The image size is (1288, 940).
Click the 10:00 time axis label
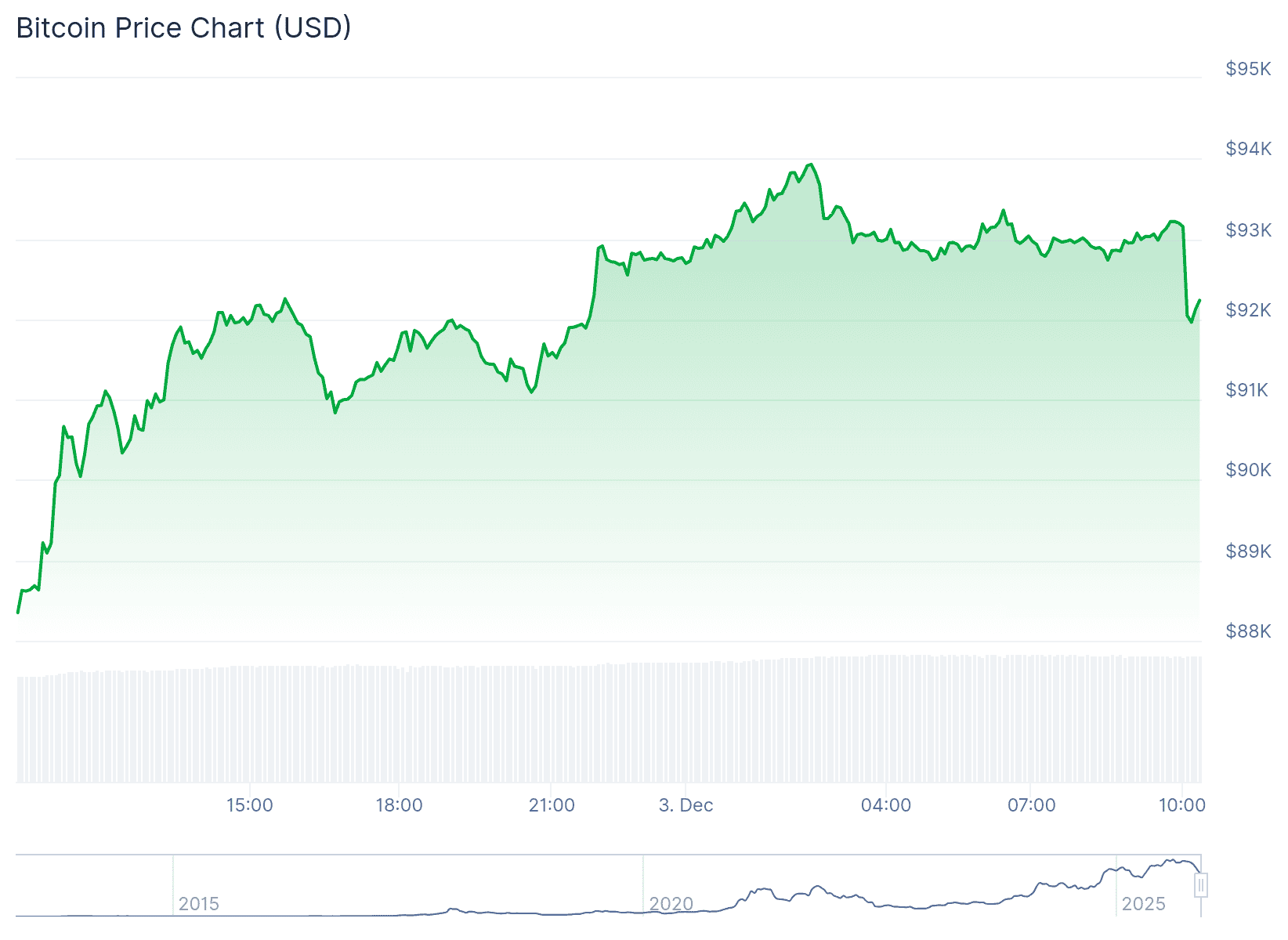tap(1181, 805)
